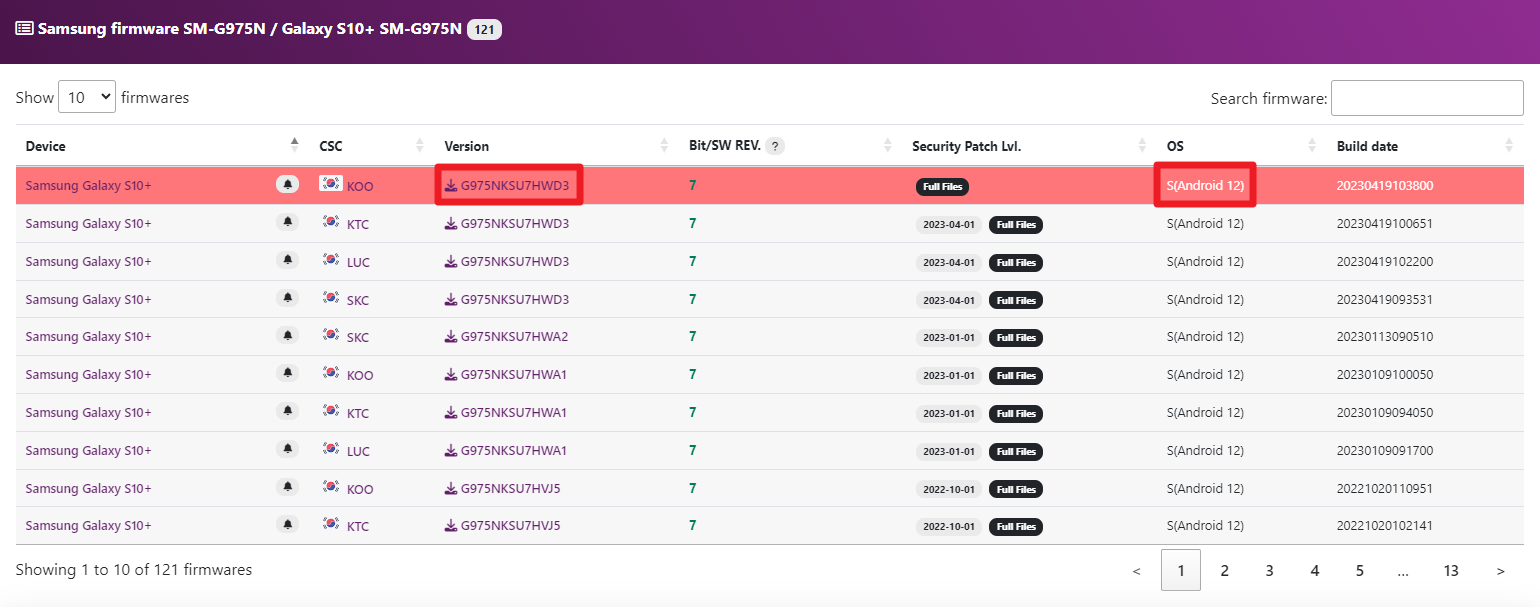This screenshot has width=1540, height=607.
Task: Select page 5 in pagination
Action: 1360,571
